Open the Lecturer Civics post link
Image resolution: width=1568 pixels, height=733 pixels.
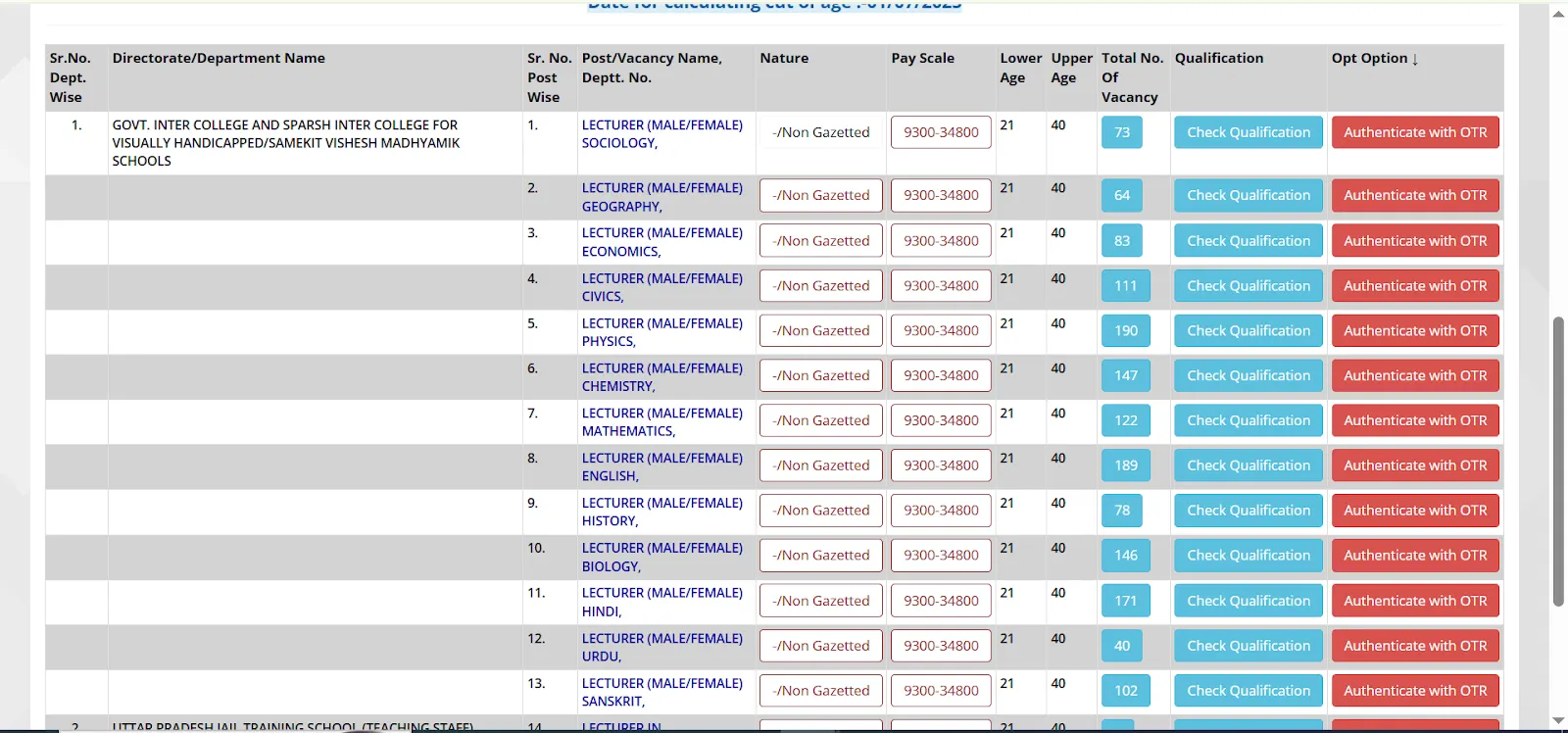(x=661, y=287)
